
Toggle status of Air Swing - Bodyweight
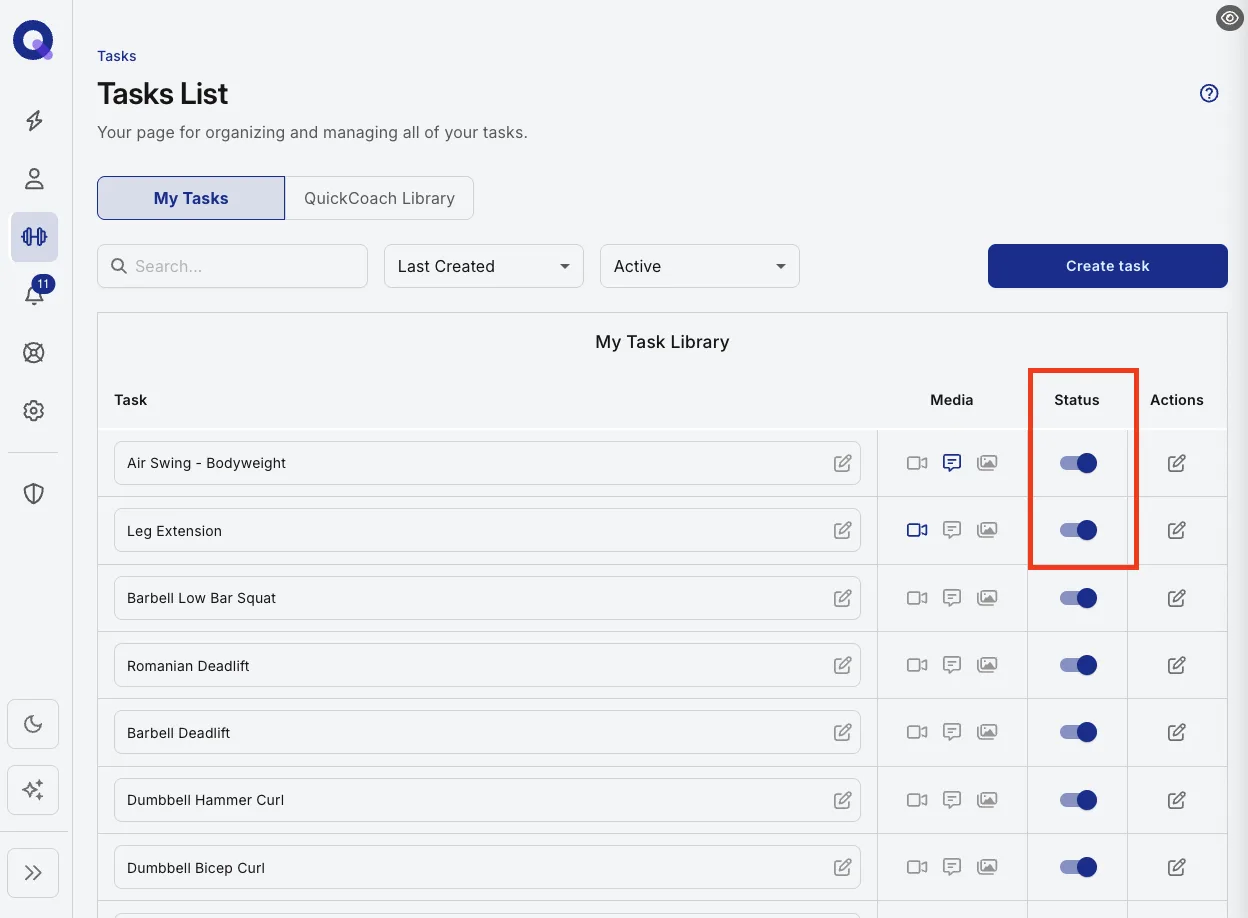click(1078, 463)
